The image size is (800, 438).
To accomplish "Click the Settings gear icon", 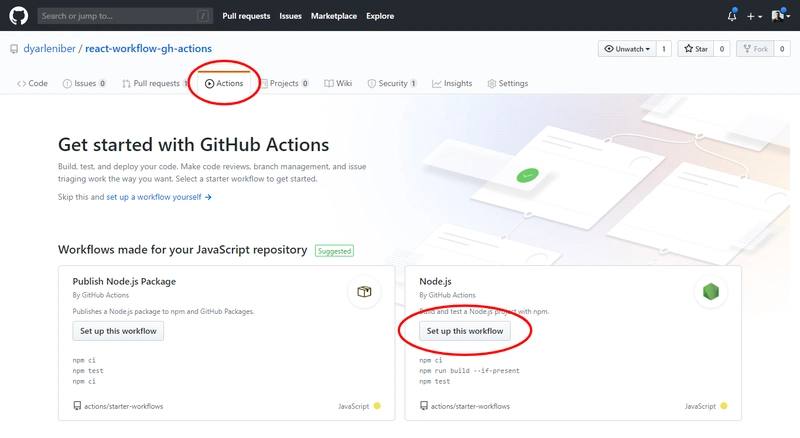I will tap(491, 84).
